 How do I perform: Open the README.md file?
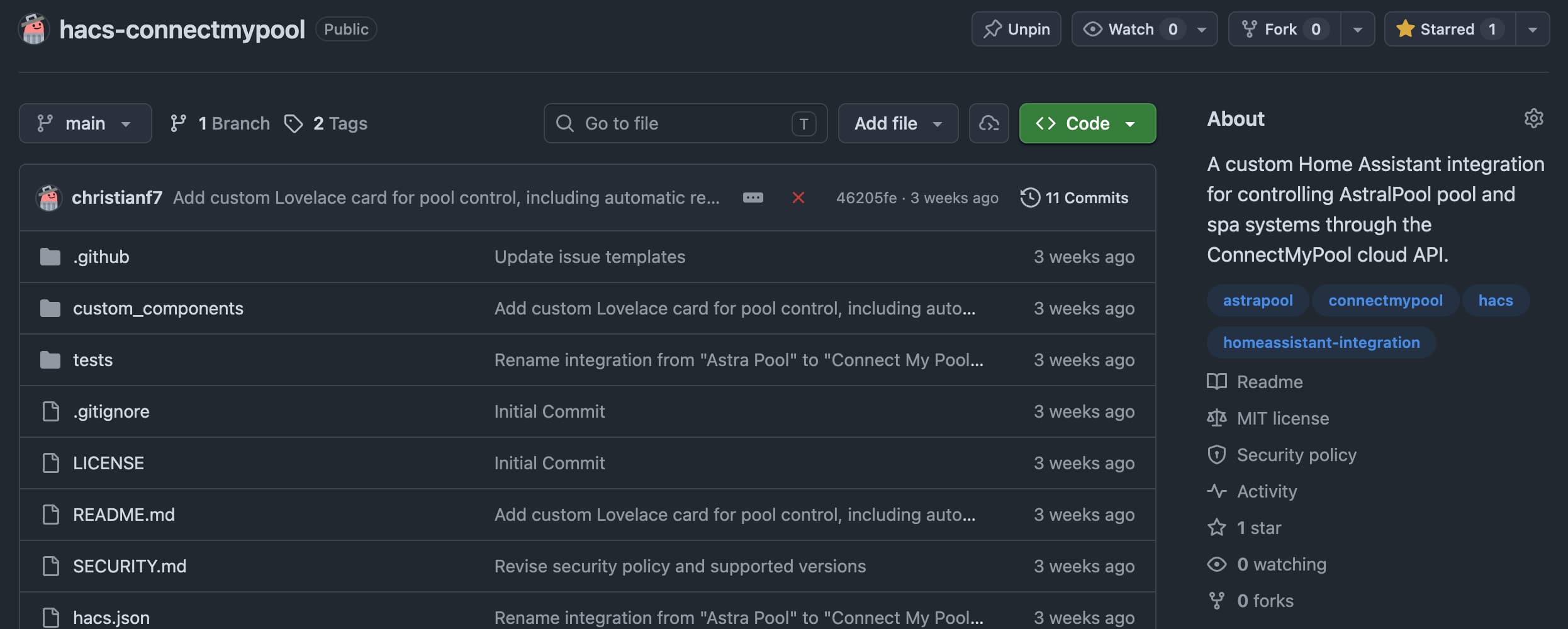pyautogui.click(x=124, y=515)
